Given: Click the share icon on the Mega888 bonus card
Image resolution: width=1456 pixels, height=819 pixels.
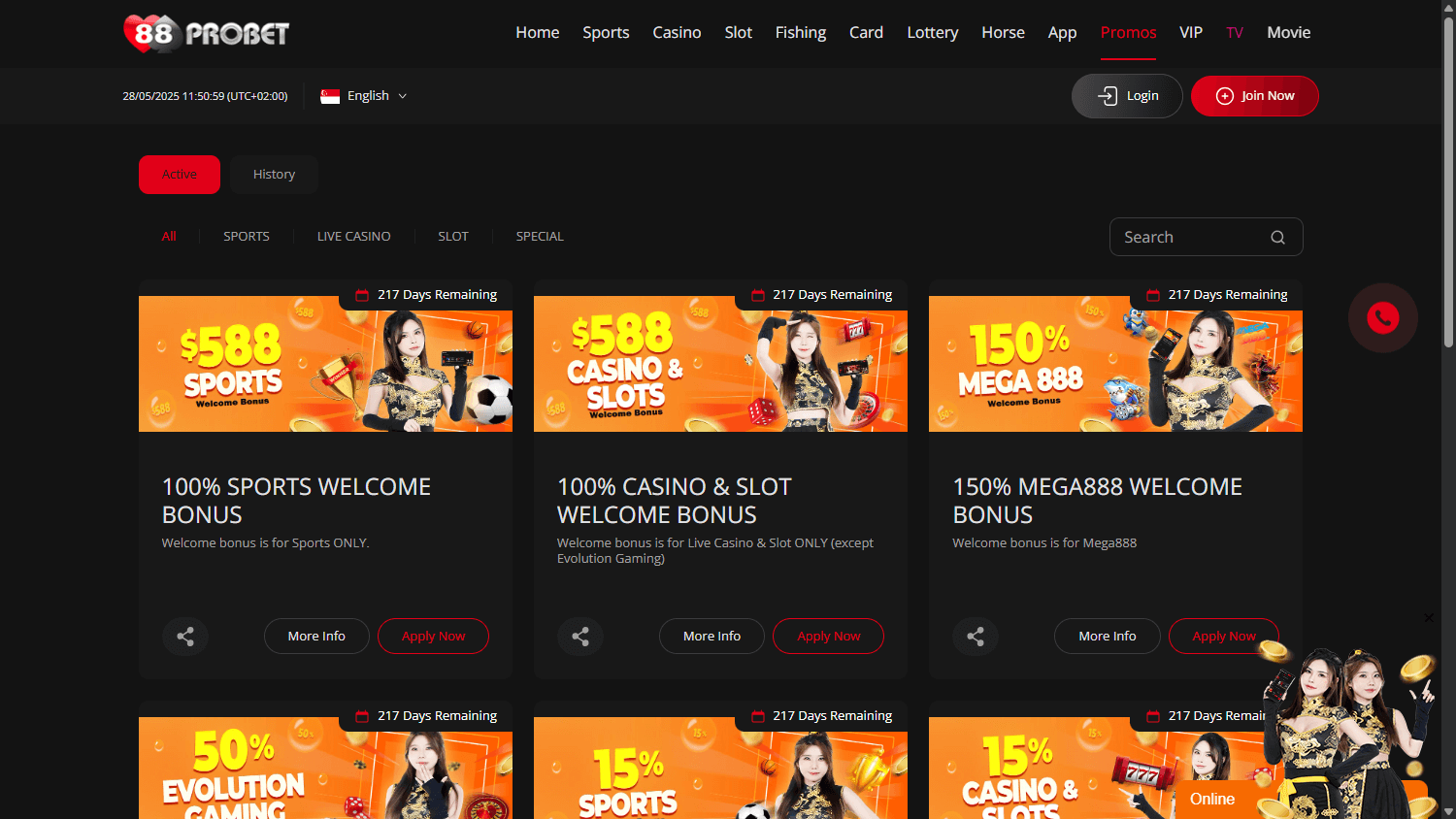Looking at the screenshot, I should click(x=975, y=636).
